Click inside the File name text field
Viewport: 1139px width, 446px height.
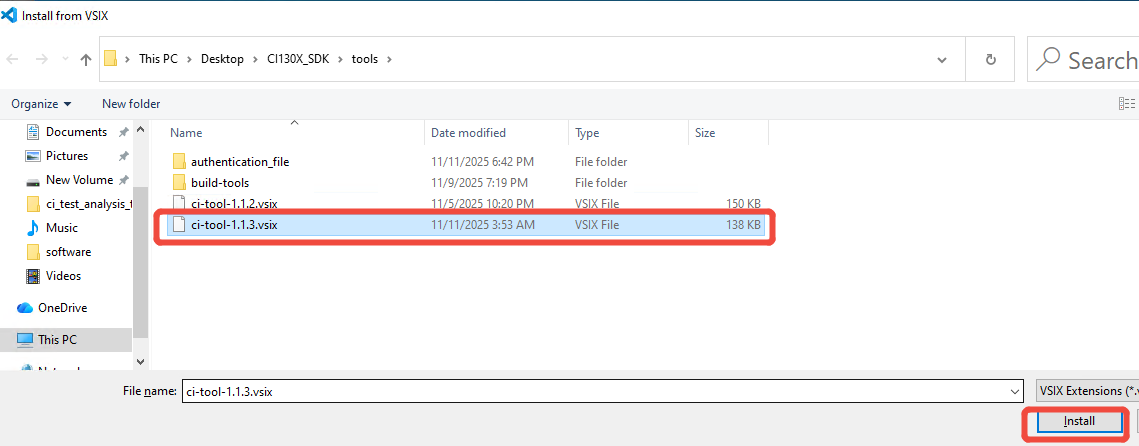tap(590, 392)
